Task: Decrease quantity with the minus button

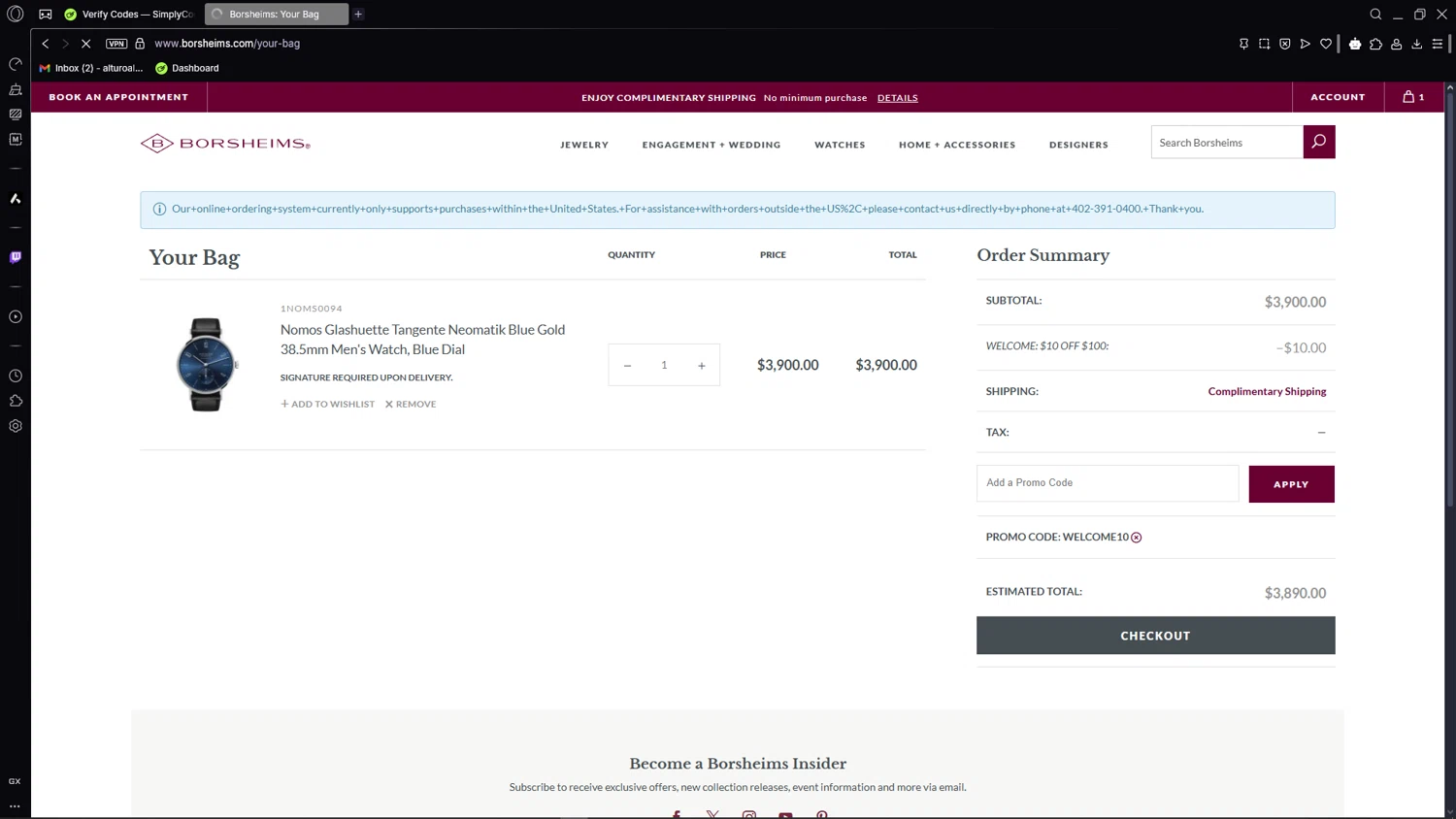Action: (x=627, y=366)
